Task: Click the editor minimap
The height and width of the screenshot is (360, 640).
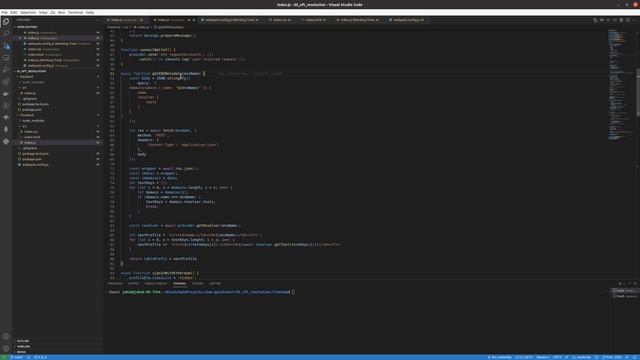Action: click(620, 86)
